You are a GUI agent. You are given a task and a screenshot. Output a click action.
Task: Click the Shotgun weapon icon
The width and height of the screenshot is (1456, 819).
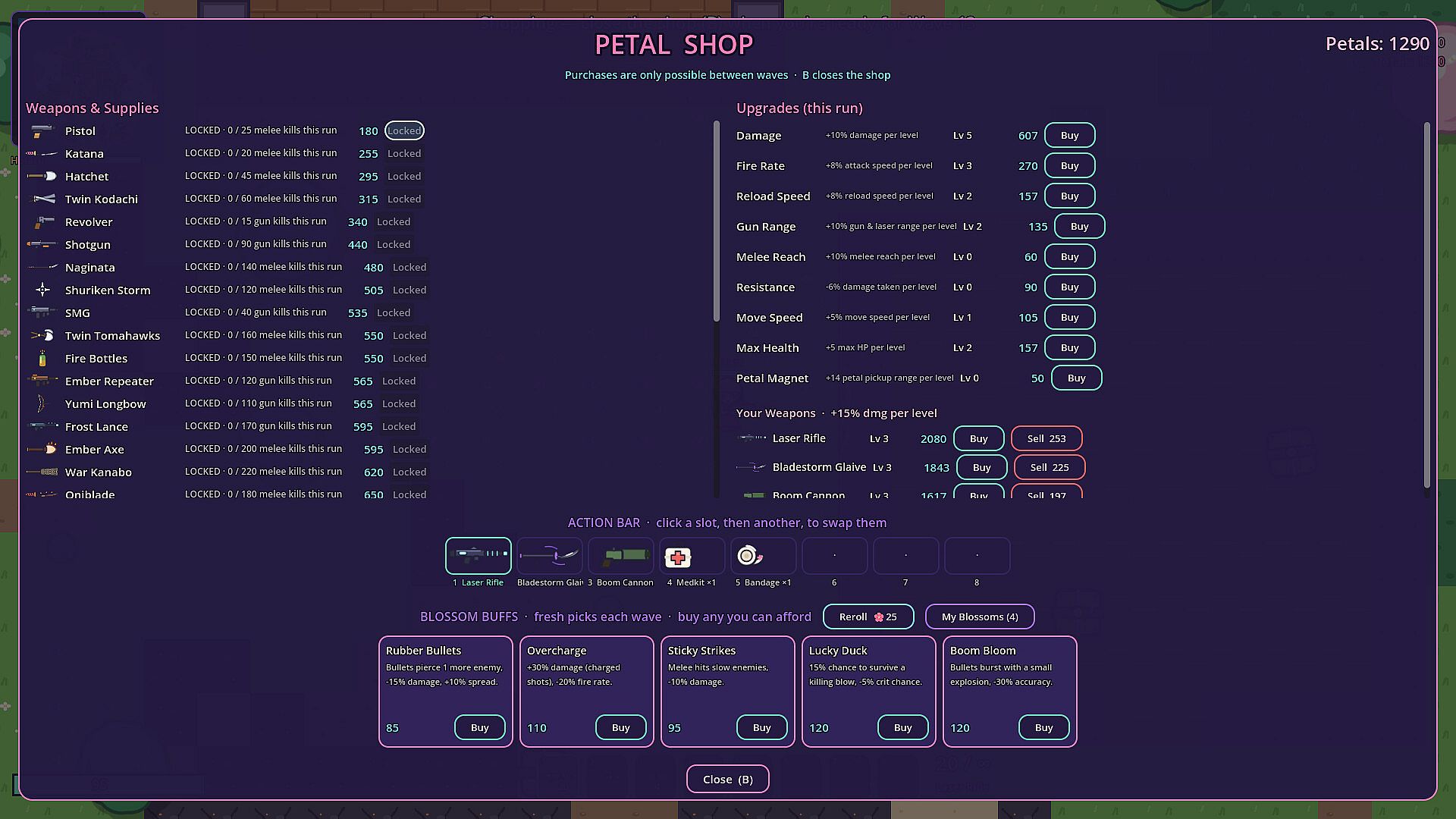(42, 245)
